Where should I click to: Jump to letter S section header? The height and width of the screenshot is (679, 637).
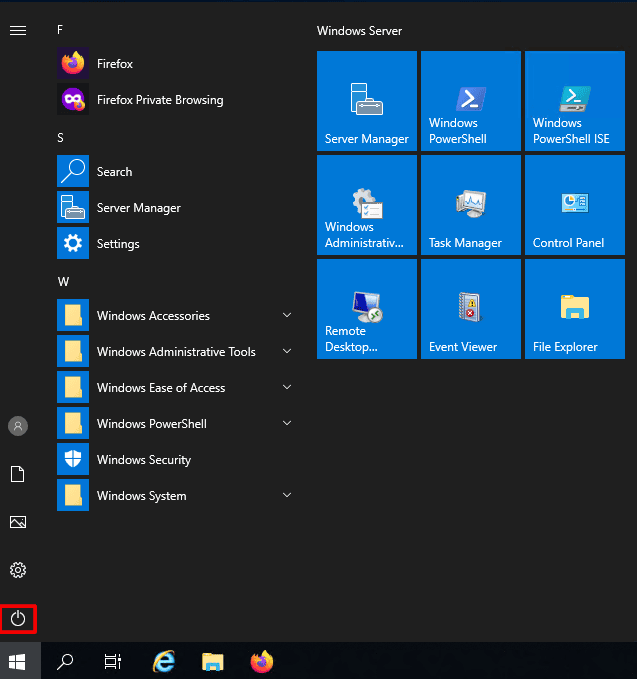[x=61, y=138]
